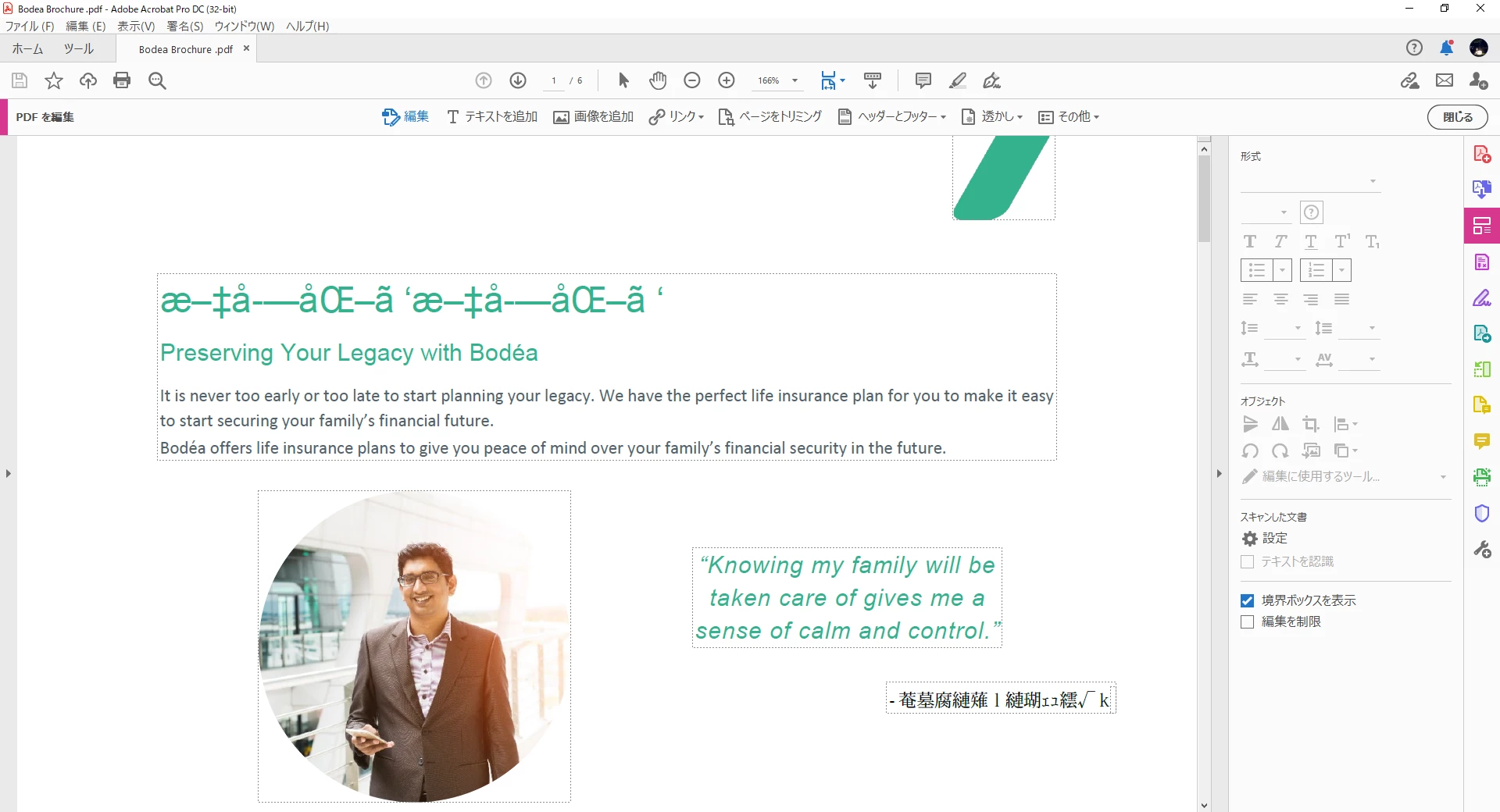Click the sign document pen icon
Viewport: 1500px width, 812px height.
click(x=992, y=80)
